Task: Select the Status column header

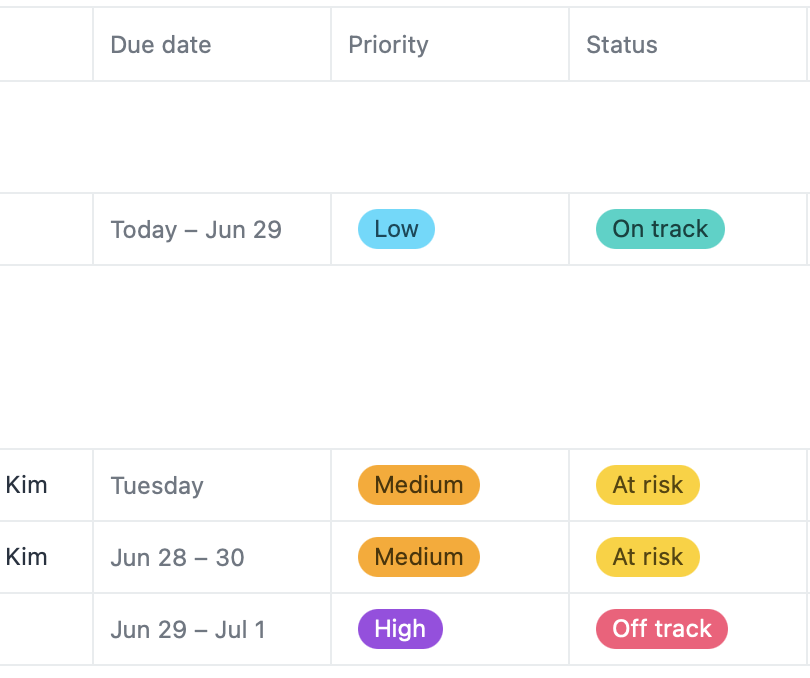Action: (621, 45)
